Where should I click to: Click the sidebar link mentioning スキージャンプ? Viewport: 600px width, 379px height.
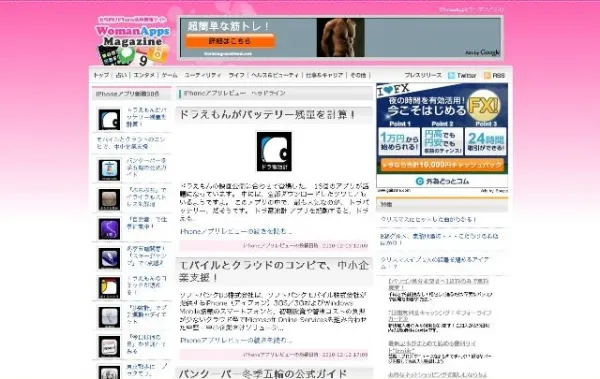point(146,256)
